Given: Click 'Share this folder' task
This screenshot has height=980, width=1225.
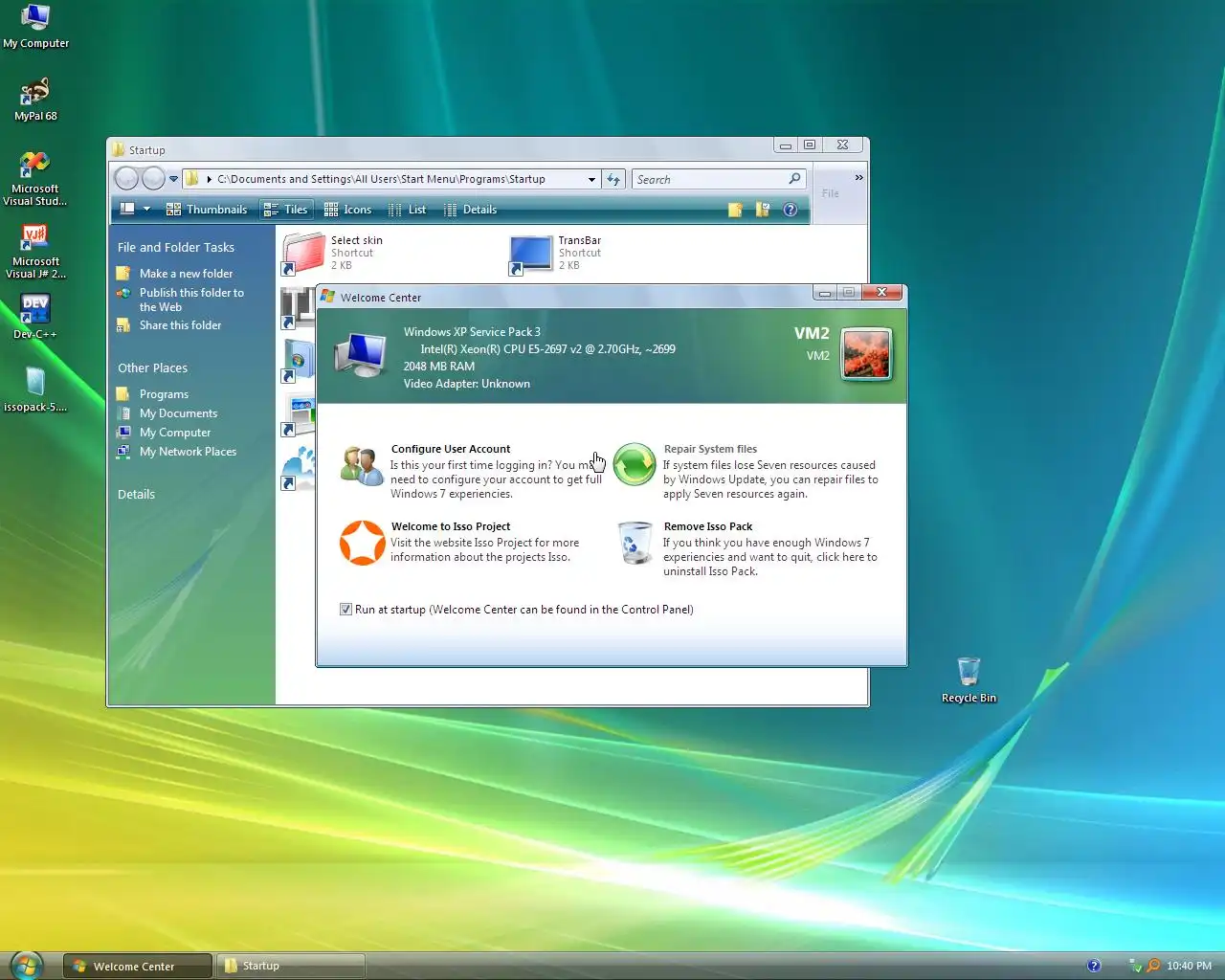Looking at the screenshot, I should [180, 325].
